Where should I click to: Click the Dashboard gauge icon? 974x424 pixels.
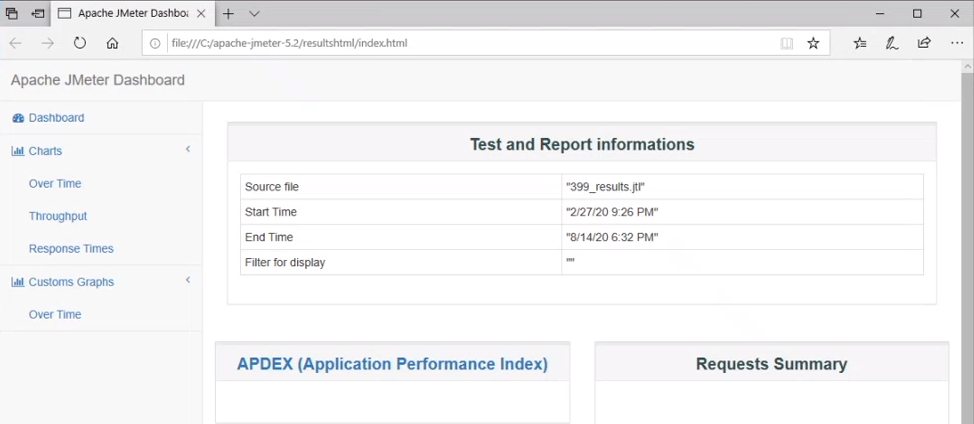click(x=18, y=118)
